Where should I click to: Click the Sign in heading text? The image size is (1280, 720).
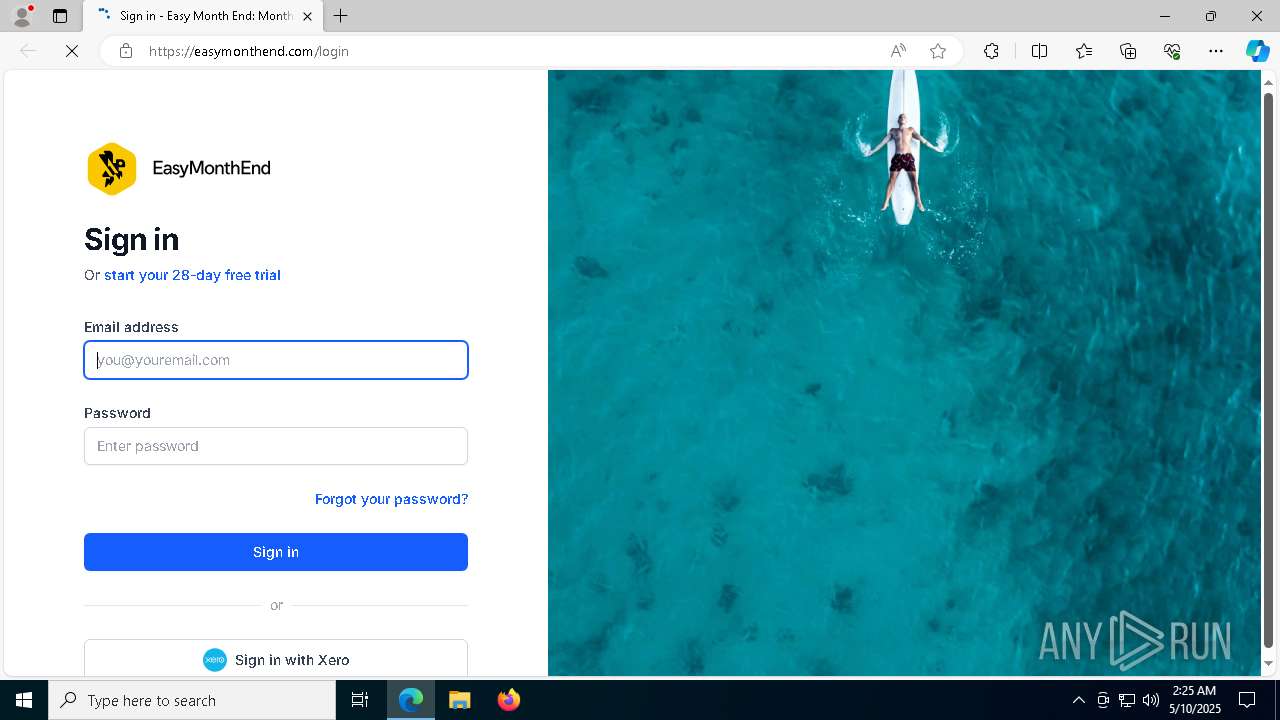[x=132, y=239]
